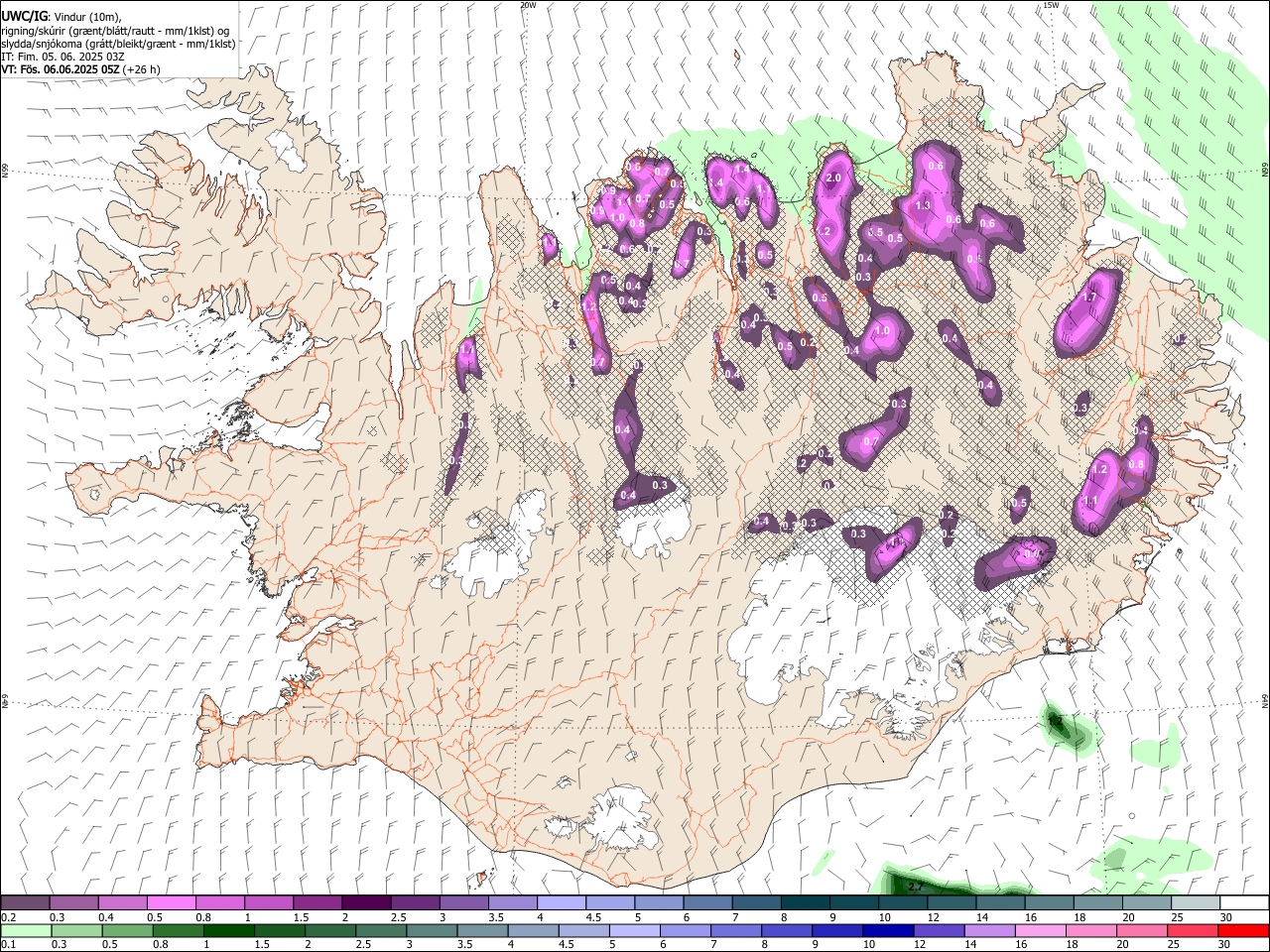Click the '15W' longitude label at the top
This screenshot has height=952, width=1270.
tap(1052, 5)
